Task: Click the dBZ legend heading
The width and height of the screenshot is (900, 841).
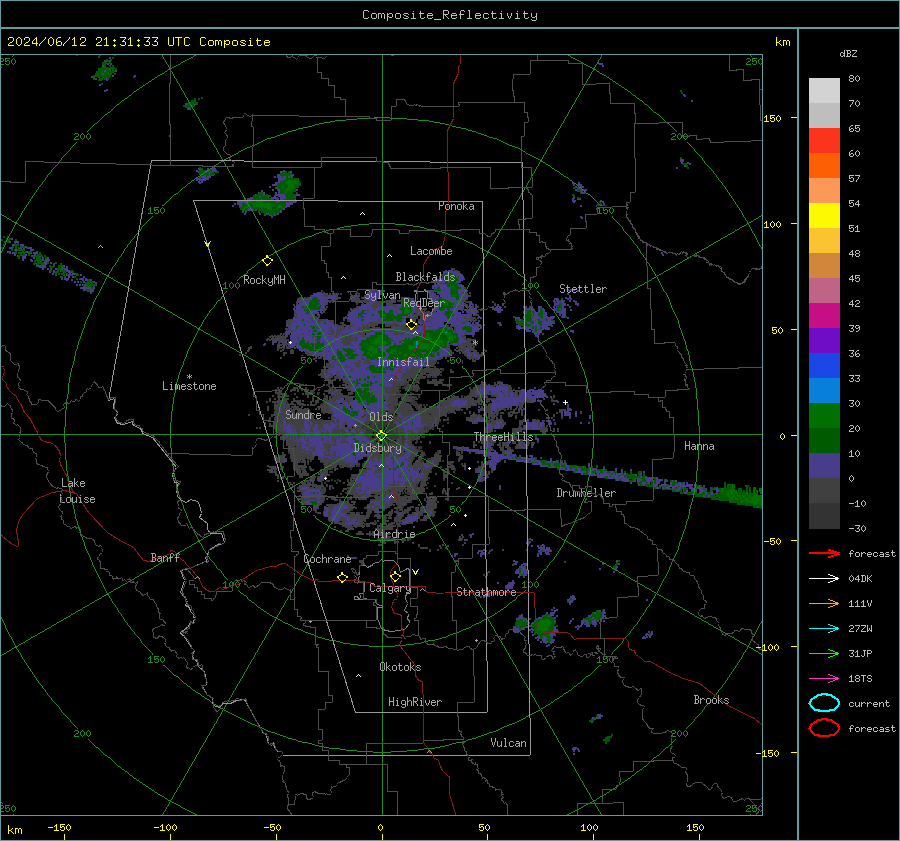Action: pyautogui.click(x=848, y=53)
